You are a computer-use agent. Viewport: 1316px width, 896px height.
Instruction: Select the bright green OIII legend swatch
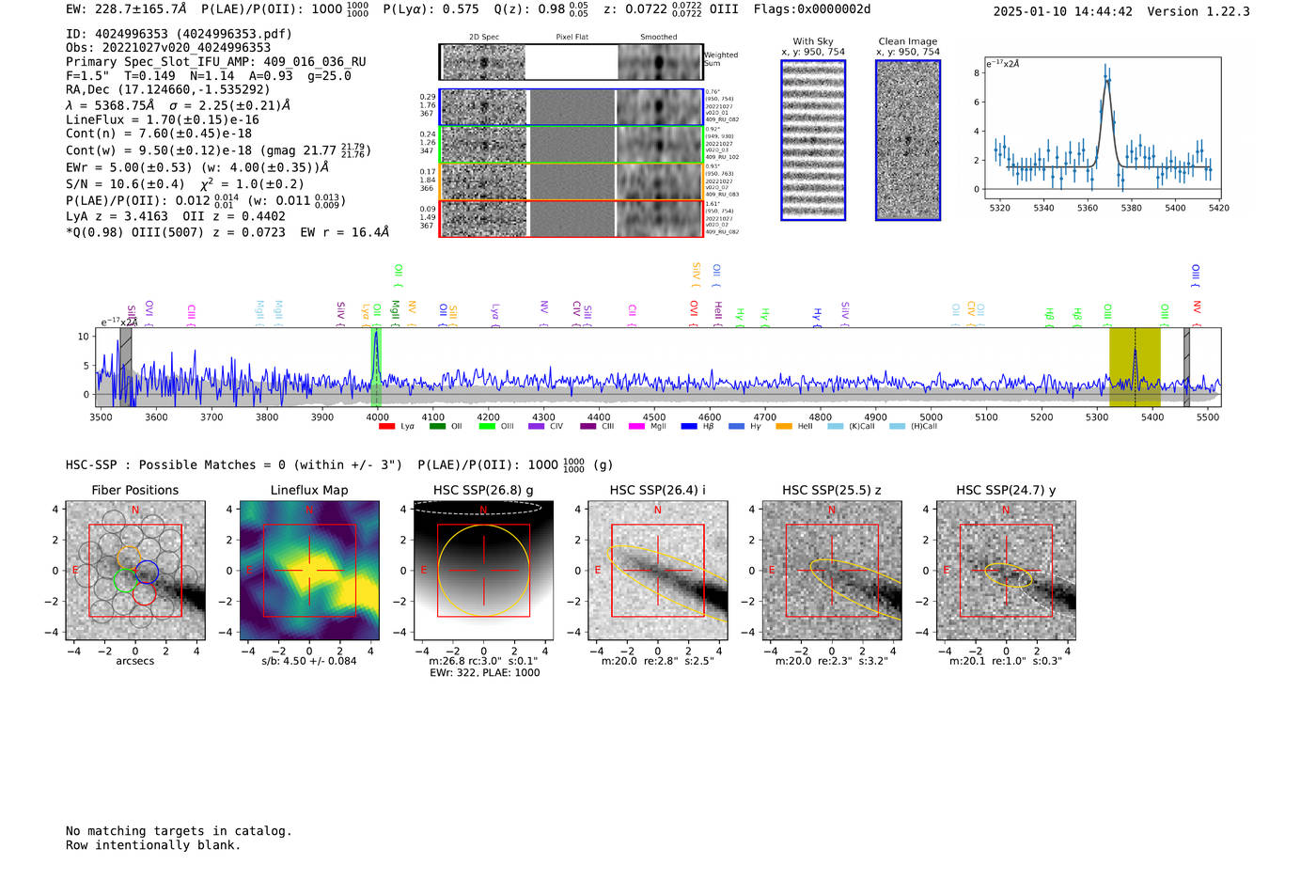coord(487,426)
